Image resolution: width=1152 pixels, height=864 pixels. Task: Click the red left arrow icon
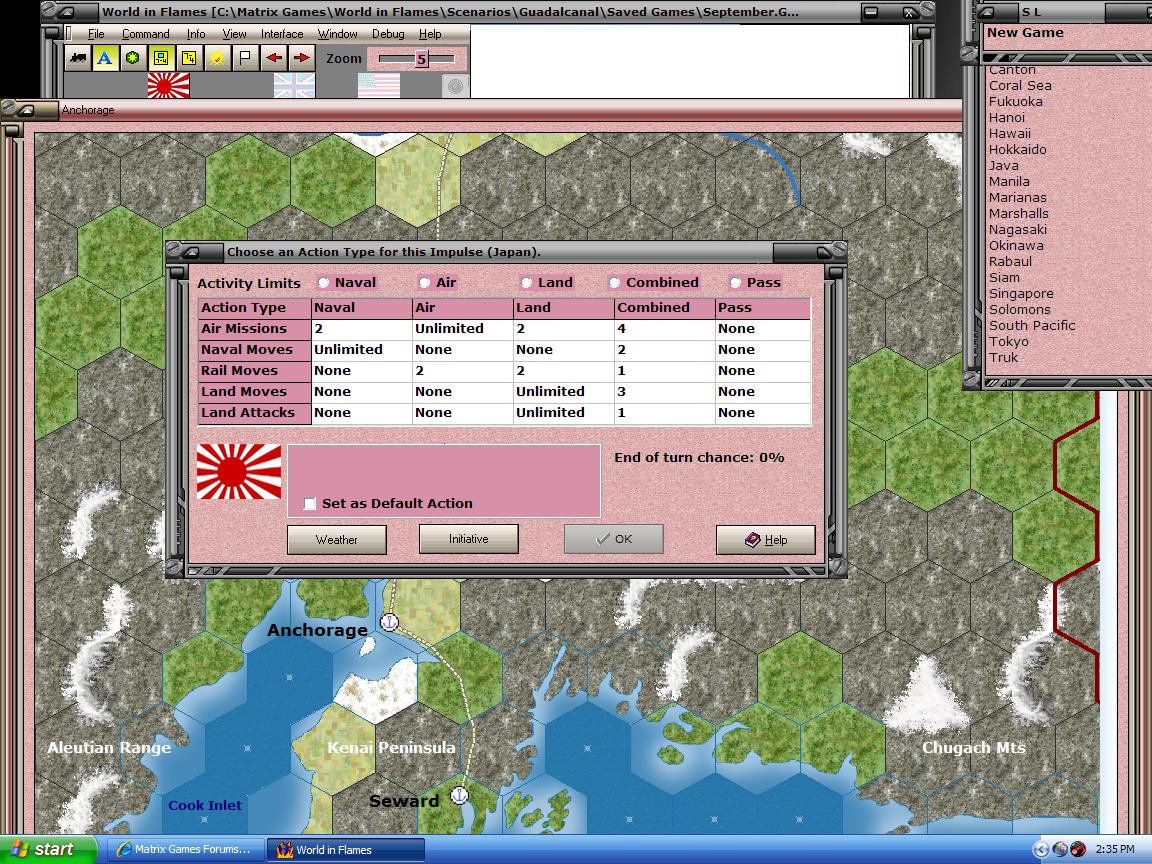273,58
